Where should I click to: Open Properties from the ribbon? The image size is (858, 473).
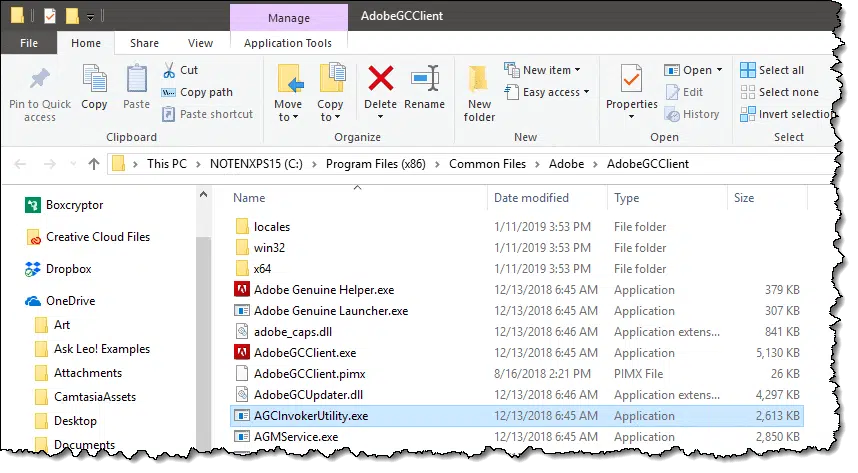click(x=631, y=80)
